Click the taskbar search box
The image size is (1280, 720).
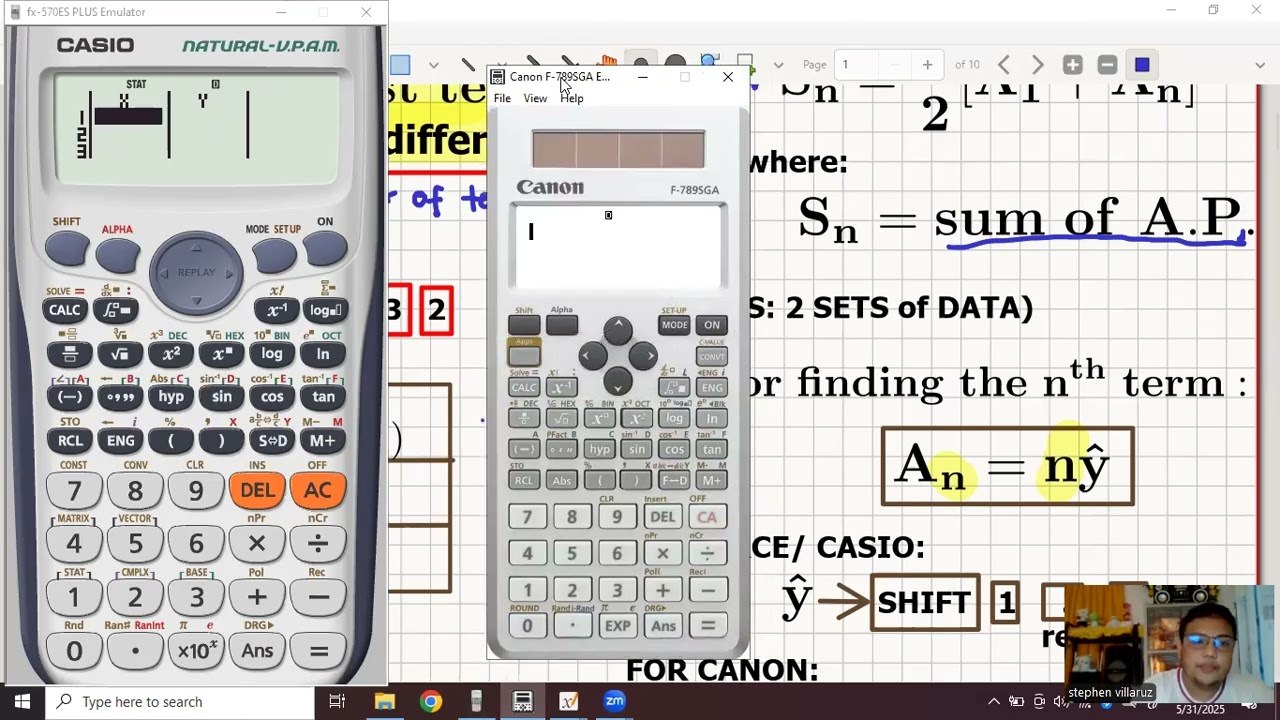181,702
